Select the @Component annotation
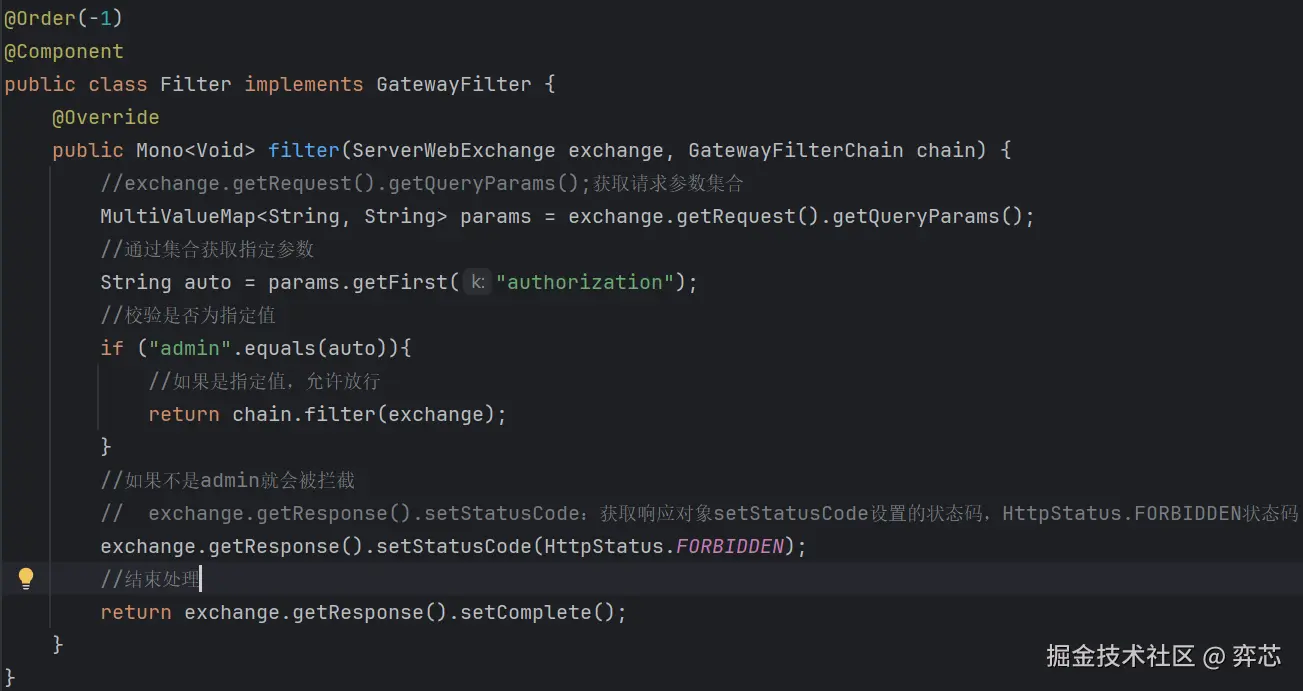This screenshot has width=1303, height=691. pyautogui.click(x=64, y=51)
